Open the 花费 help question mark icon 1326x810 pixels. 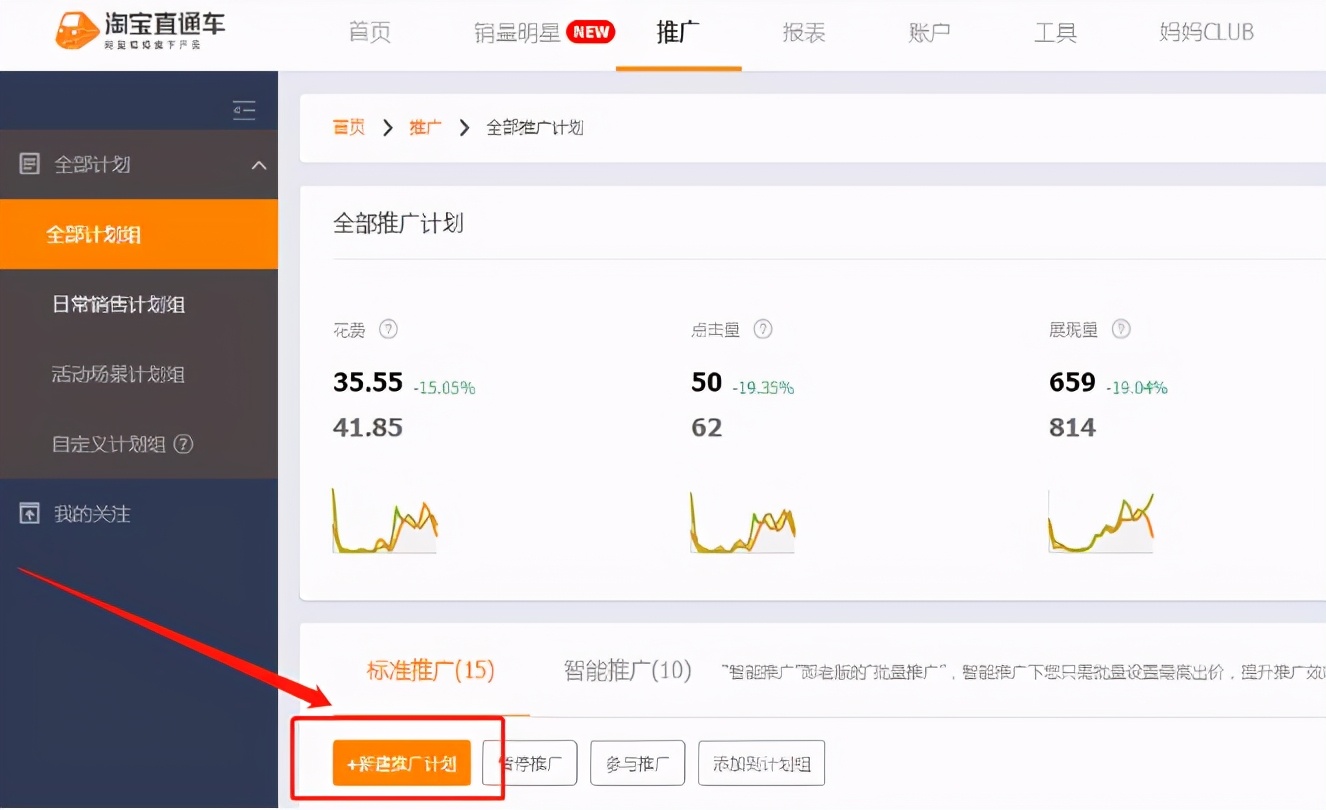pos(388,329)
